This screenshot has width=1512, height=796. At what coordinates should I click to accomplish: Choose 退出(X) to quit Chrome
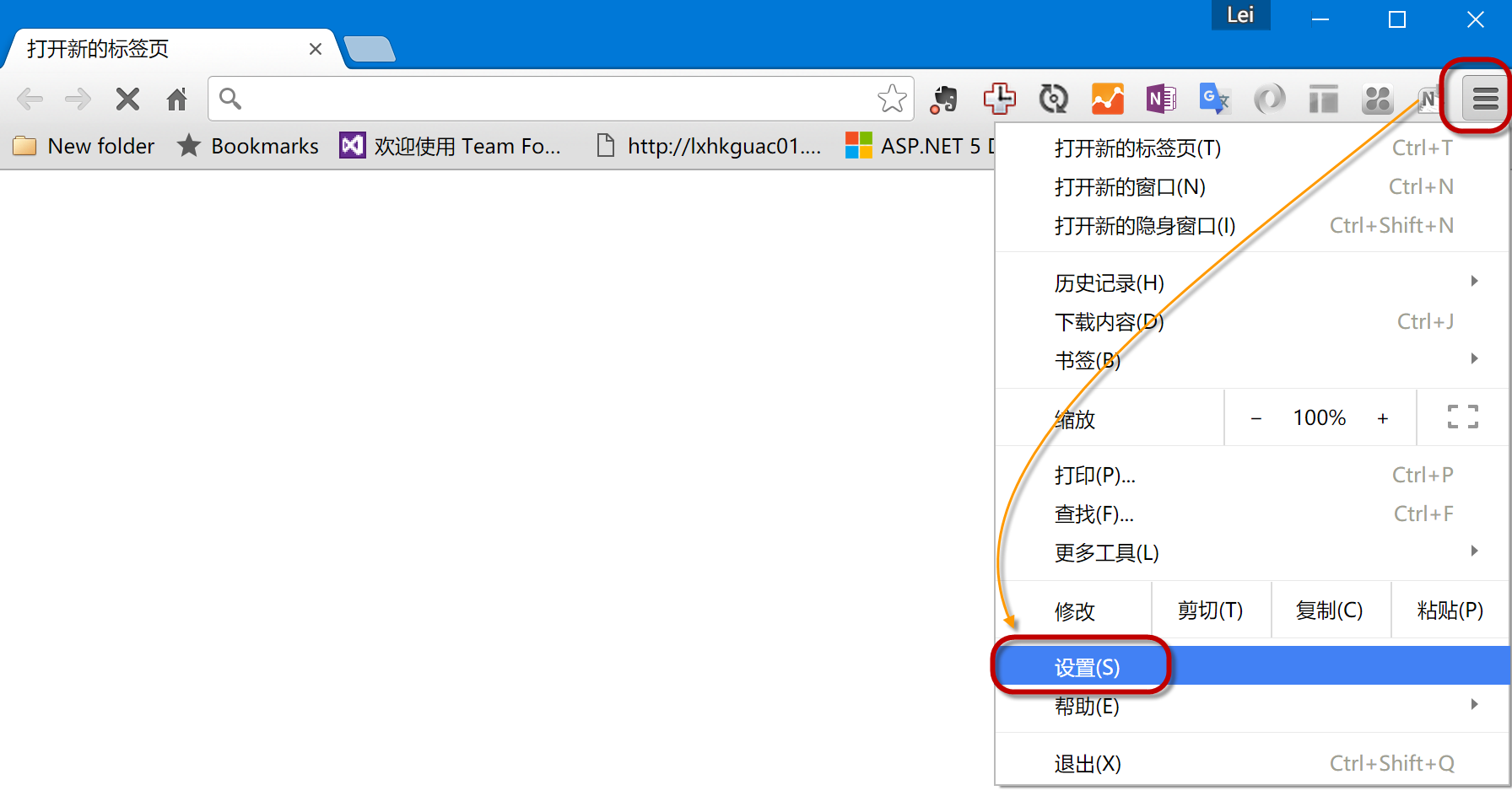(1253, 763)
